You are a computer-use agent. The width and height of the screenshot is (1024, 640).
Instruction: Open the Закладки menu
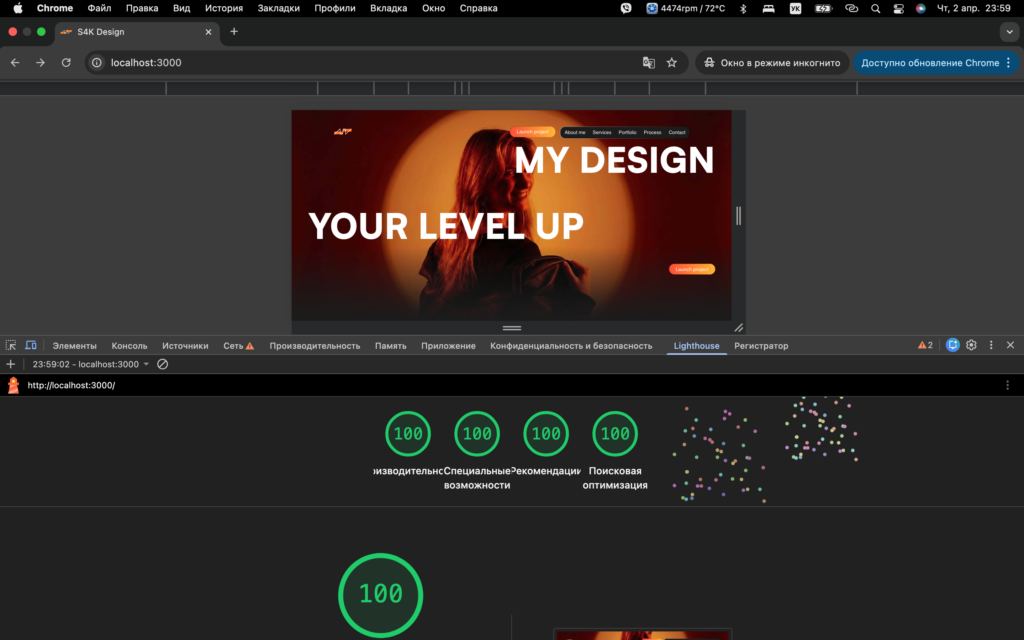[278, 8]
